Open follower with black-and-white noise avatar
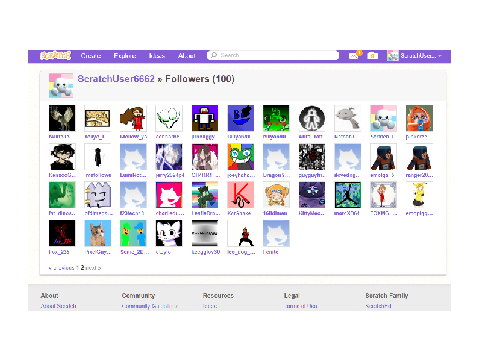Image resolution: width=480 pixels, height=360 pixels. pyautogui.click(x=312, y=157)
